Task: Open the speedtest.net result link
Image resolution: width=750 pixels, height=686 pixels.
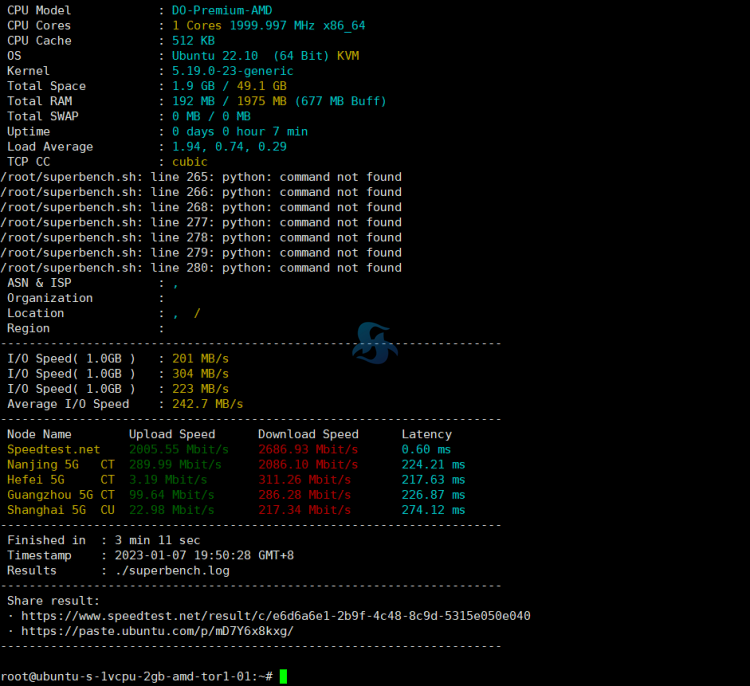Action: (x=275, y=616)
